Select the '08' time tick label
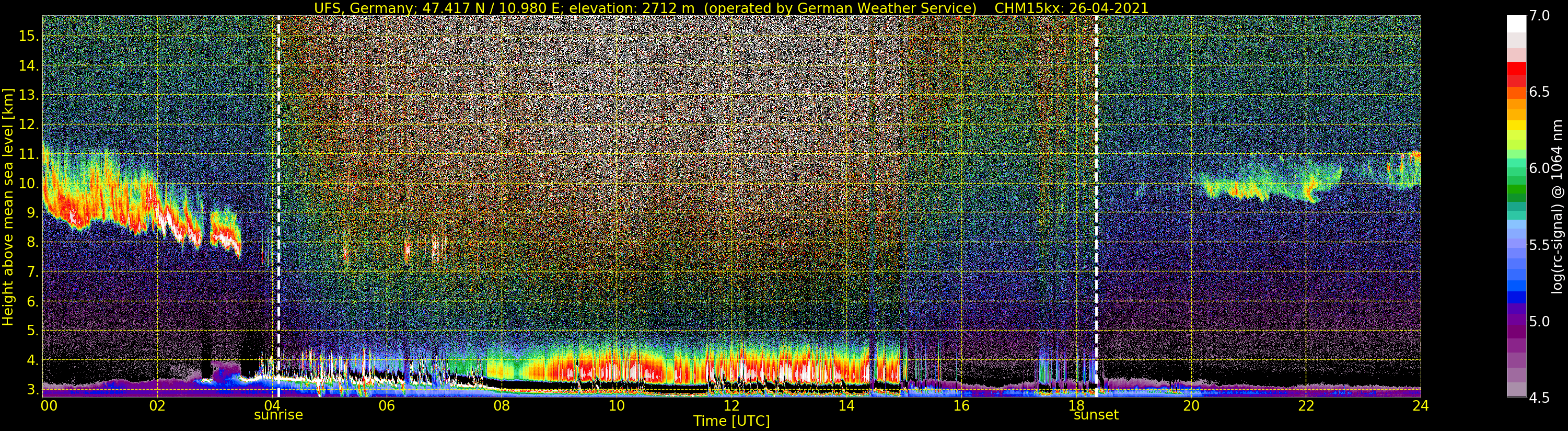 [502, 405]
